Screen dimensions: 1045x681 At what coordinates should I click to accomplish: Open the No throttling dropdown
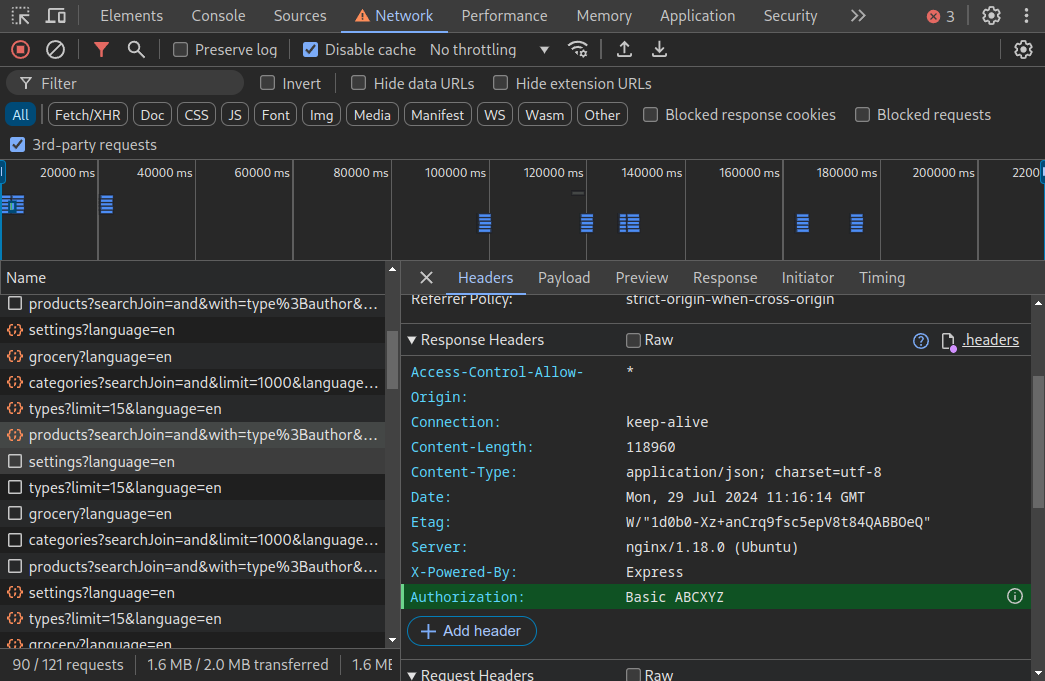[490, 50]
